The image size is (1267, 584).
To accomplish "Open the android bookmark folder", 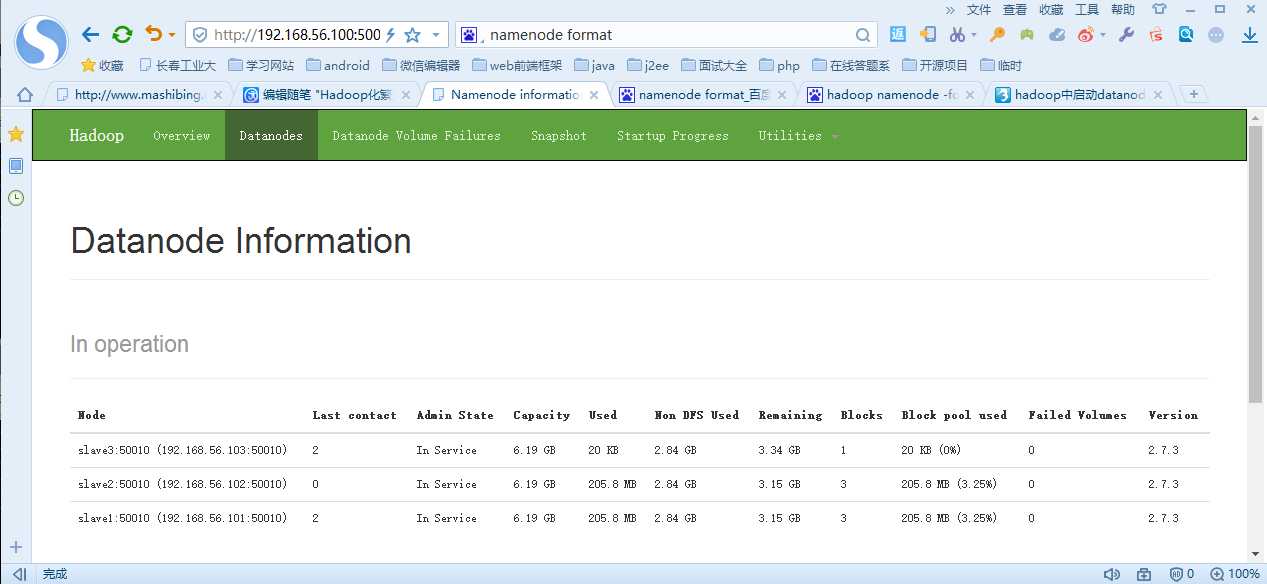I will pyautogui.click(x=338, y=65).
